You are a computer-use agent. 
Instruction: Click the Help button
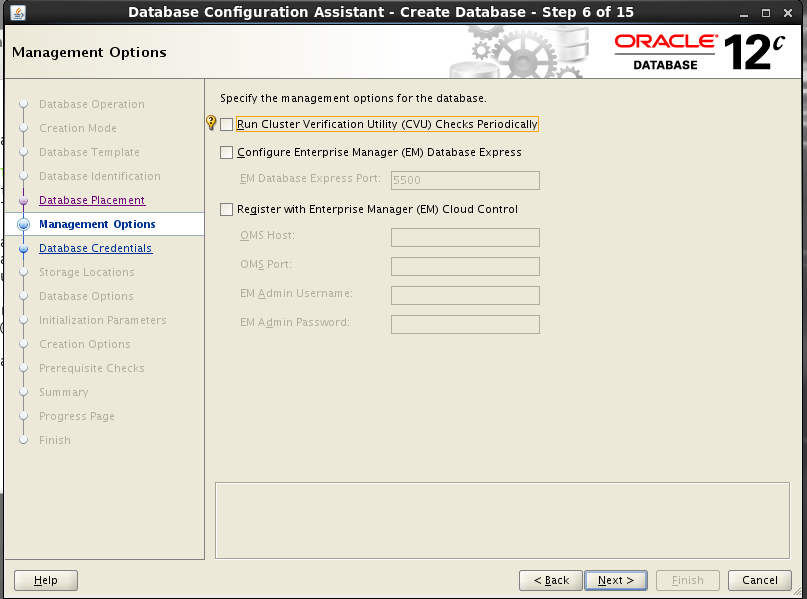point(46,580)
